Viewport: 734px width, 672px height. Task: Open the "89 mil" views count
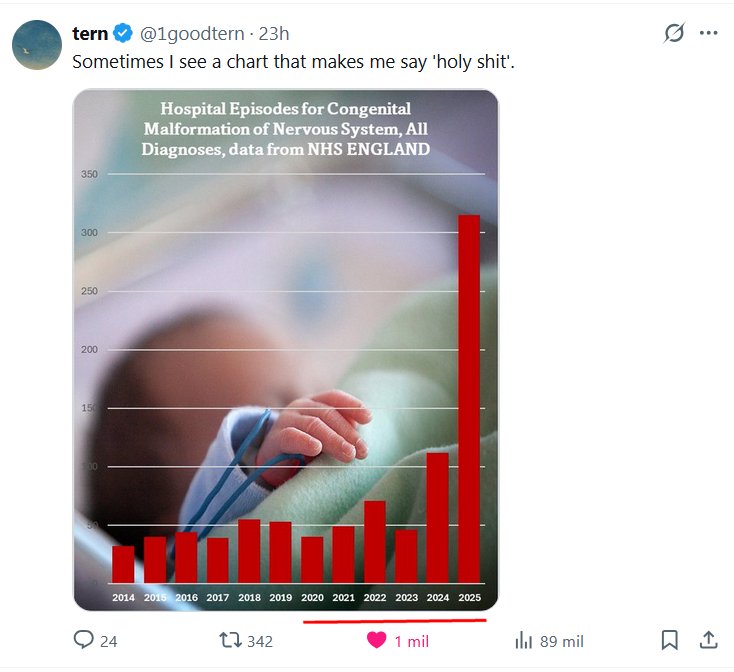(562, 641)
